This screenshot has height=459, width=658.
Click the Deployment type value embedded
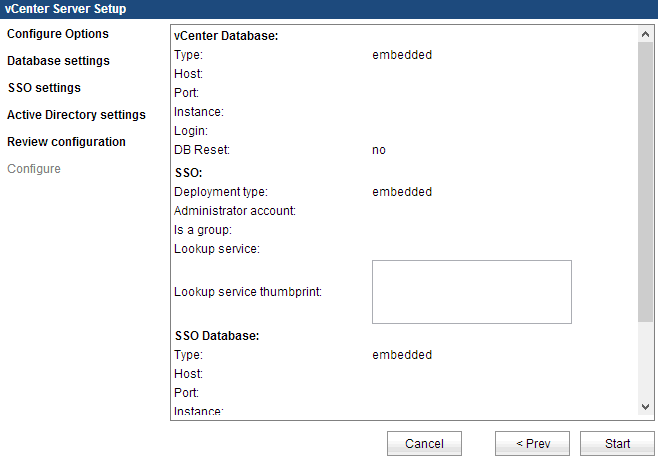click(x=402, y=192)
